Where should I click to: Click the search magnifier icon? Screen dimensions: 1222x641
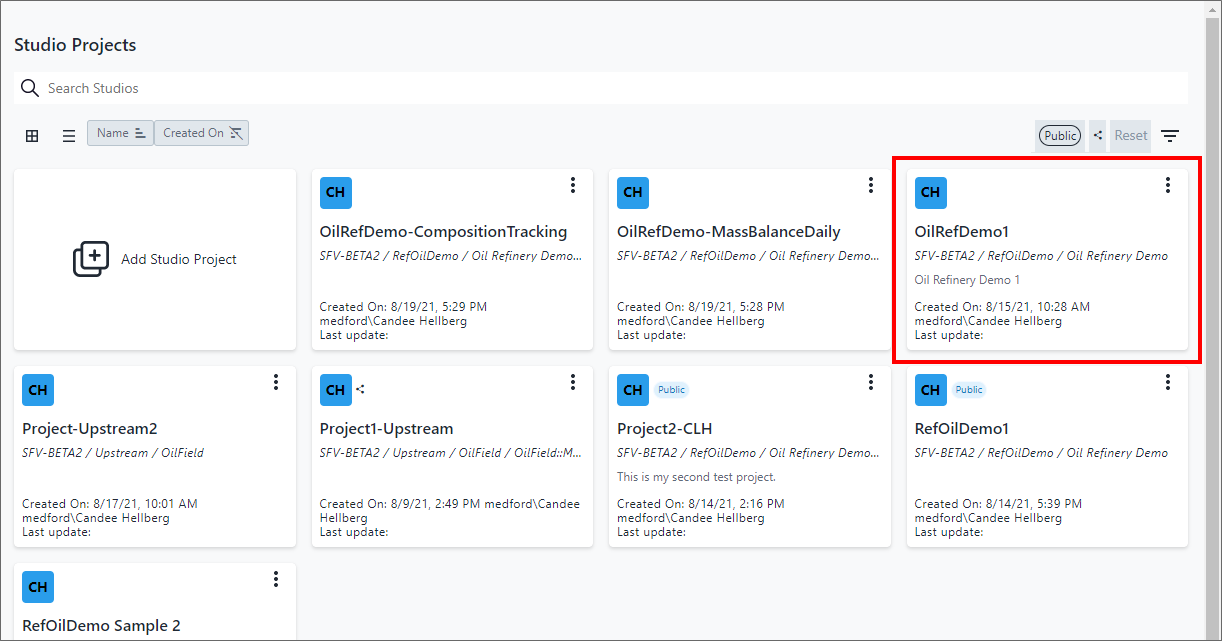coord(30,88)
